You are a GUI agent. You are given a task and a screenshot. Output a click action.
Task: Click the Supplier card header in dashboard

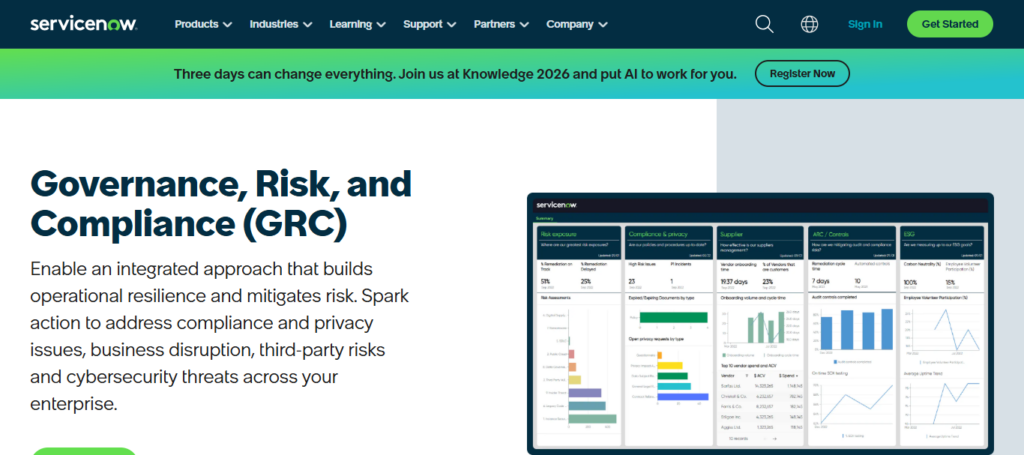pyautogui.click(x=760, y=241)
